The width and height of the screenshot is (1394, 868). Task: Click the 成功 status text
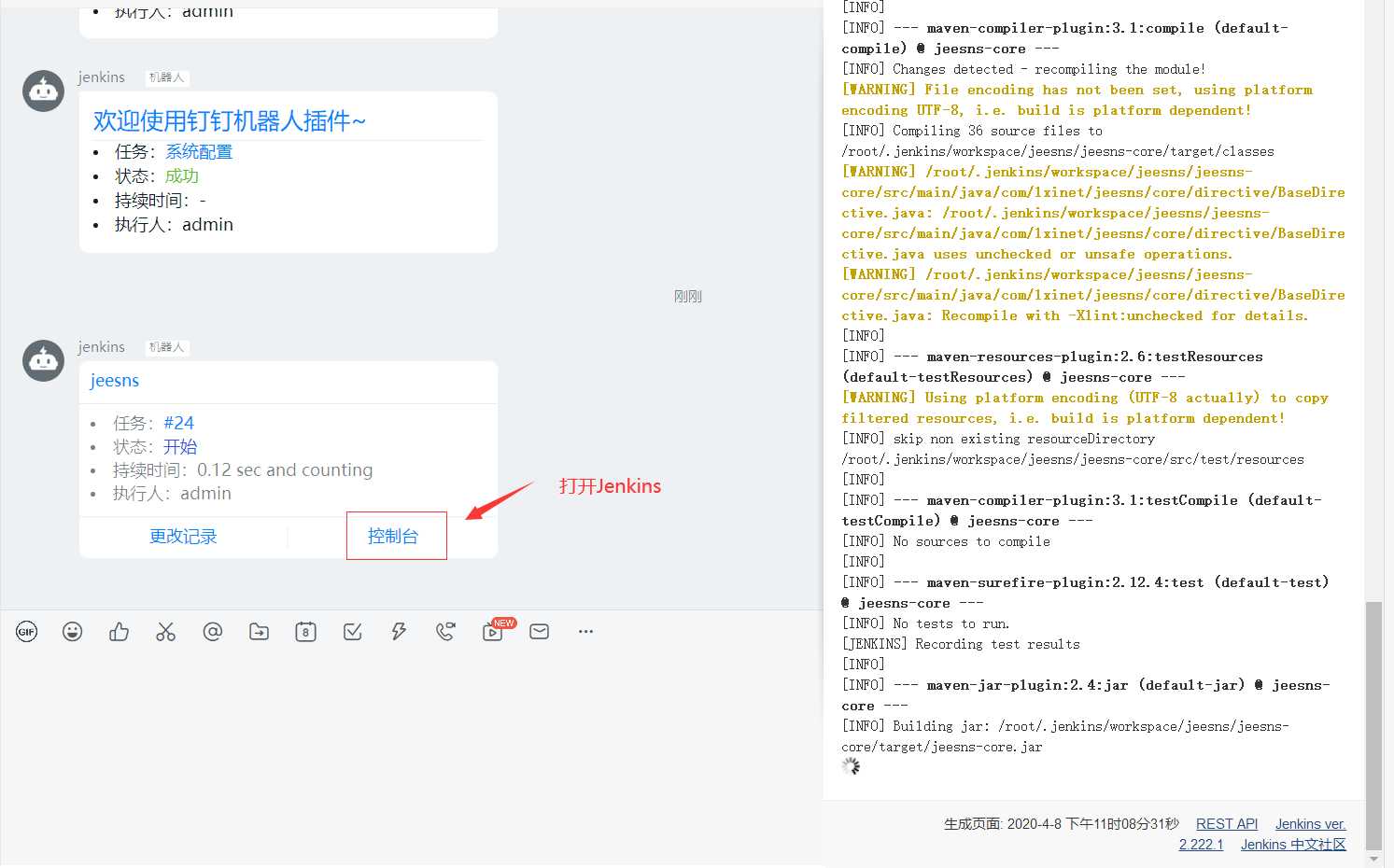(182, 175)
